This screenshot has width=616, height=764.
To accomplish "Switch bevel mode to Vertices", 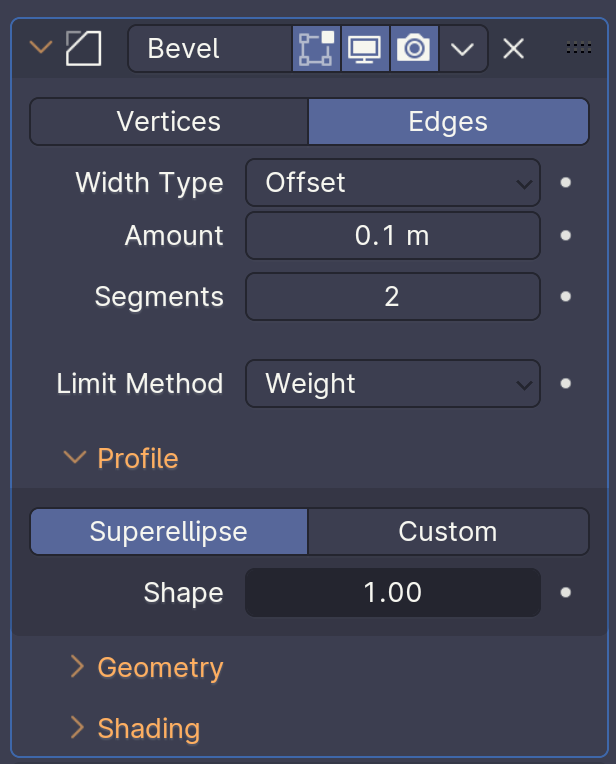I will click(x=169, y=122).
